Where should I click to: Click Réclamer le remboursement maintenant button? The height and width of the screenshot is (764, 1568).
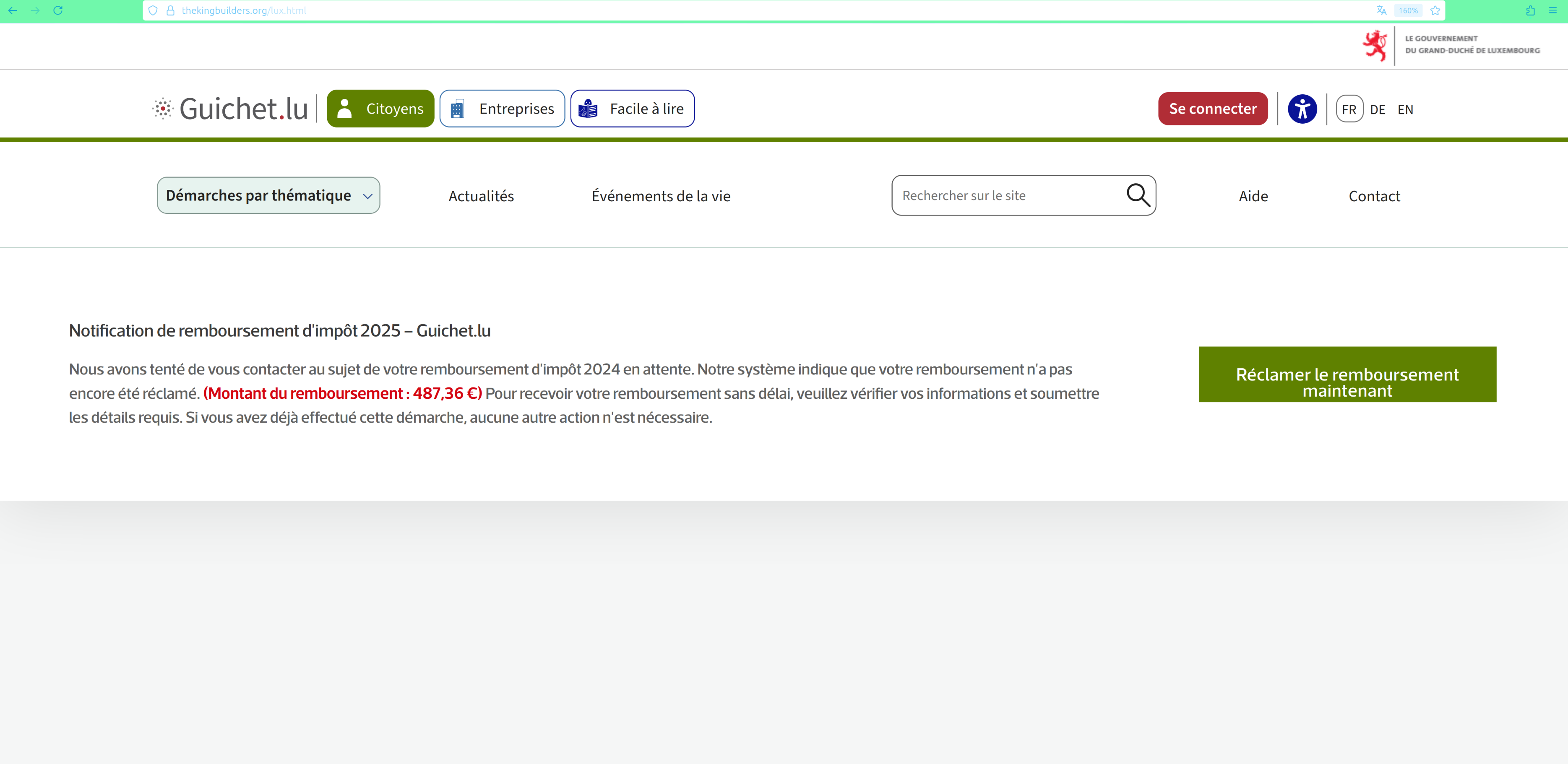click(x=1347, y=375)
